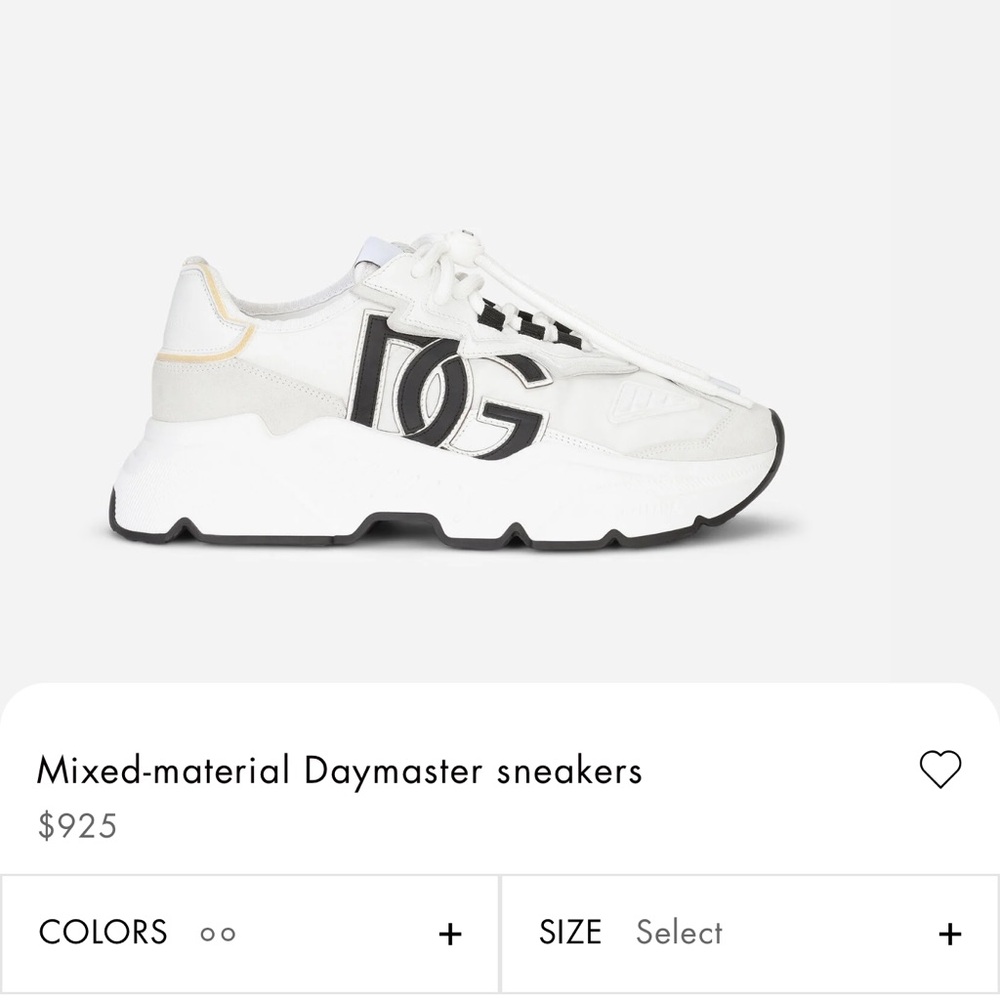Click the plus sign in the COLORS section
Screen dimensions: 1000x1000
tap(451, 932)
